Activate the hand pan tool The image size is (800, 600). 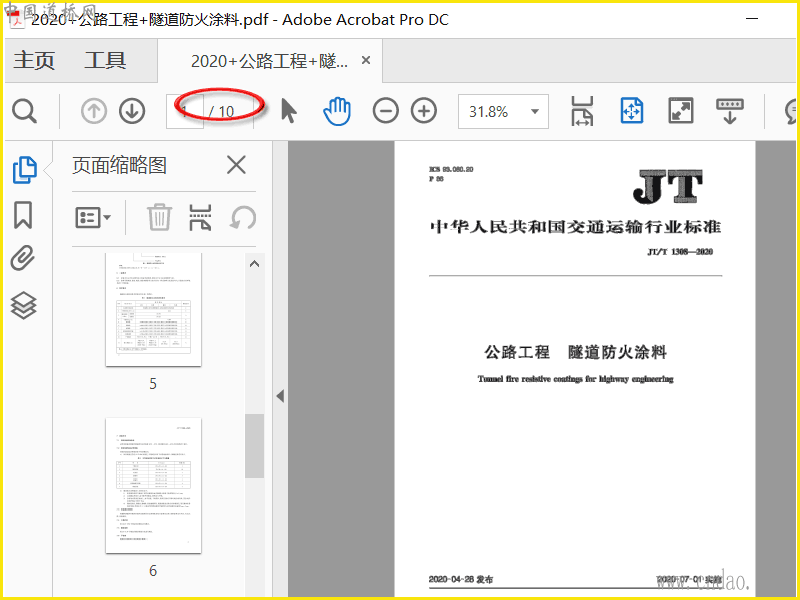pyautogui.click(x=337, y=111)
